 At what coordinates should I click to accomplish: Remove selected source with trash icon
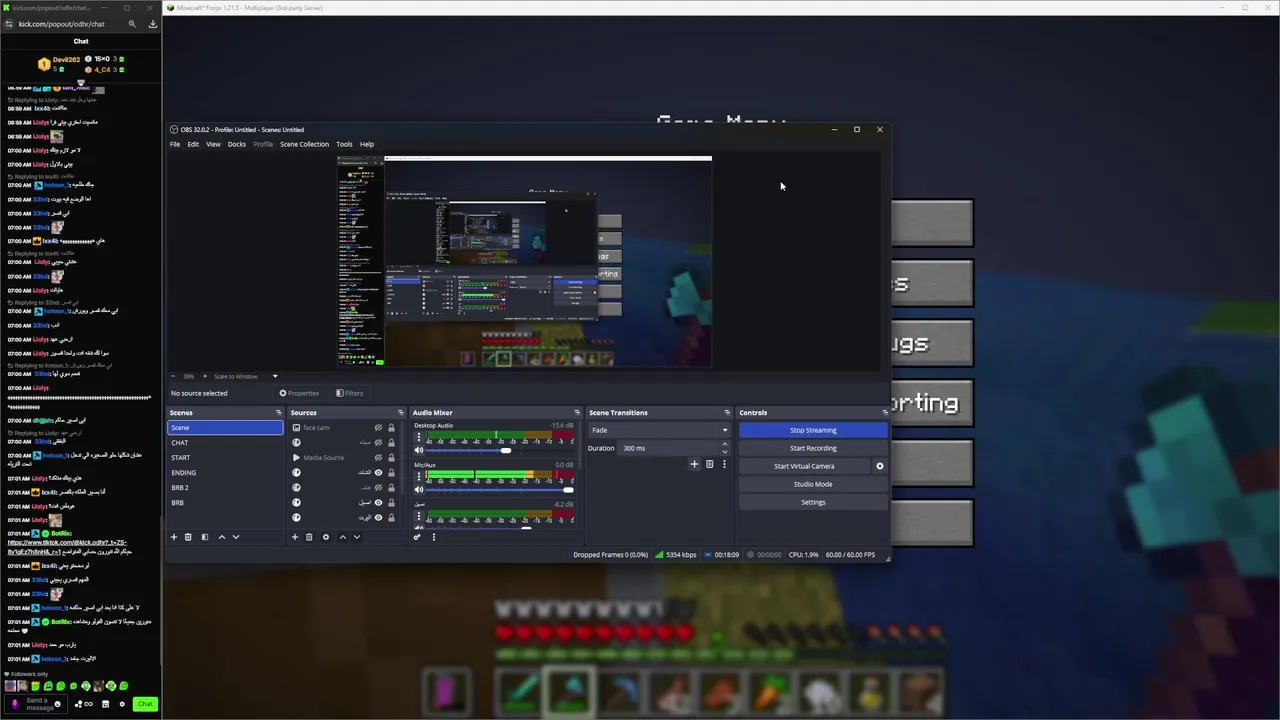click(x=309, y=537)
